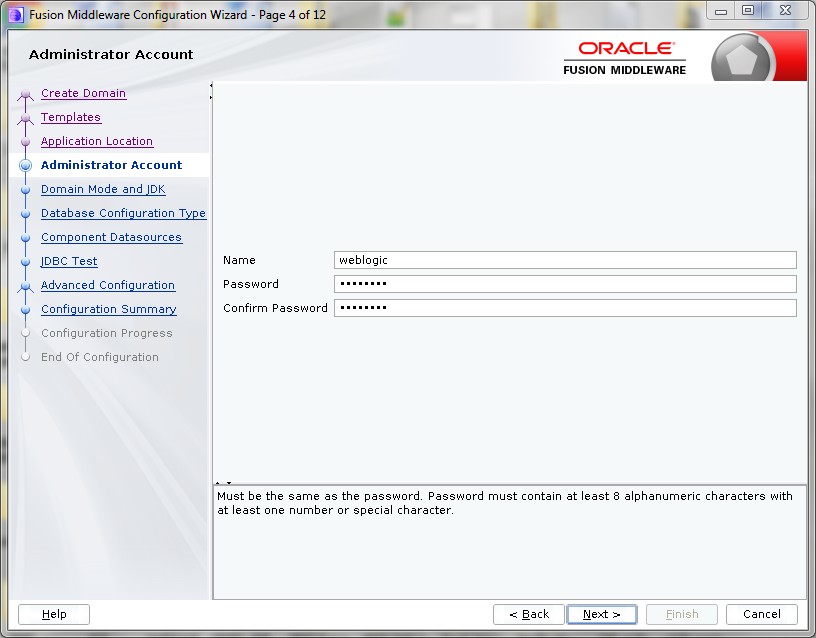
Task: Open the JDBC Test step
Action: click(69, 261)
